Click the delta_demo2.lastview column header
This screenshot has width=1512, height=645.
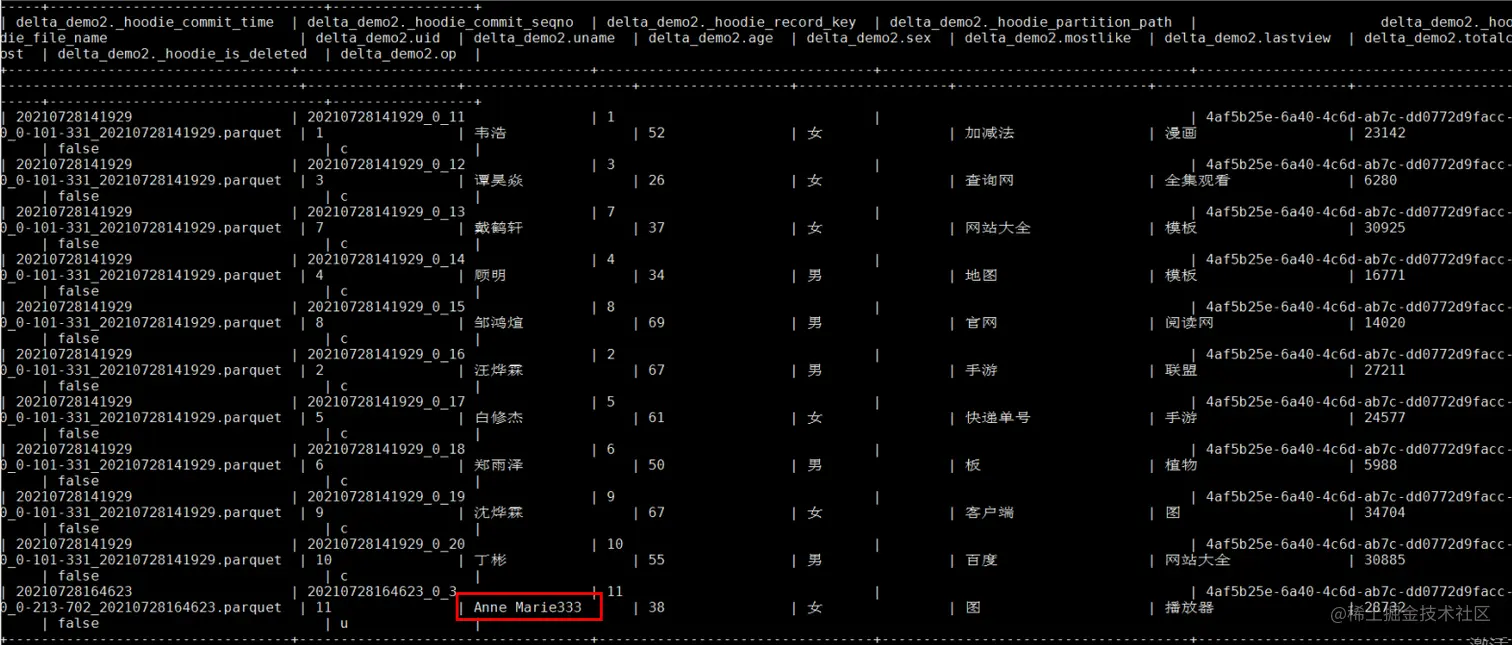click(x=1248, y=38)
